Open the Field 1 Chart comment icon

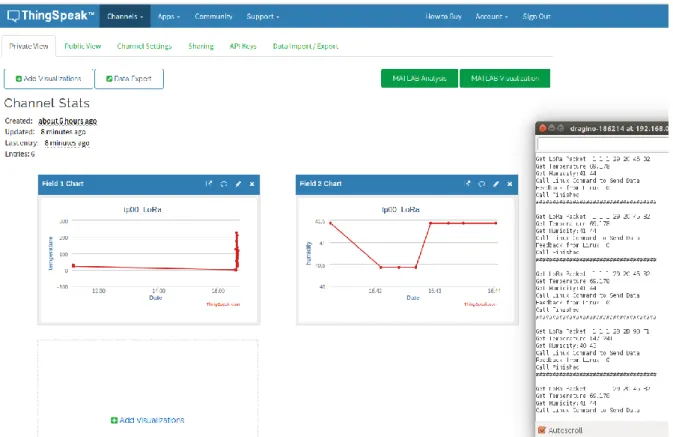click(224, 184)
